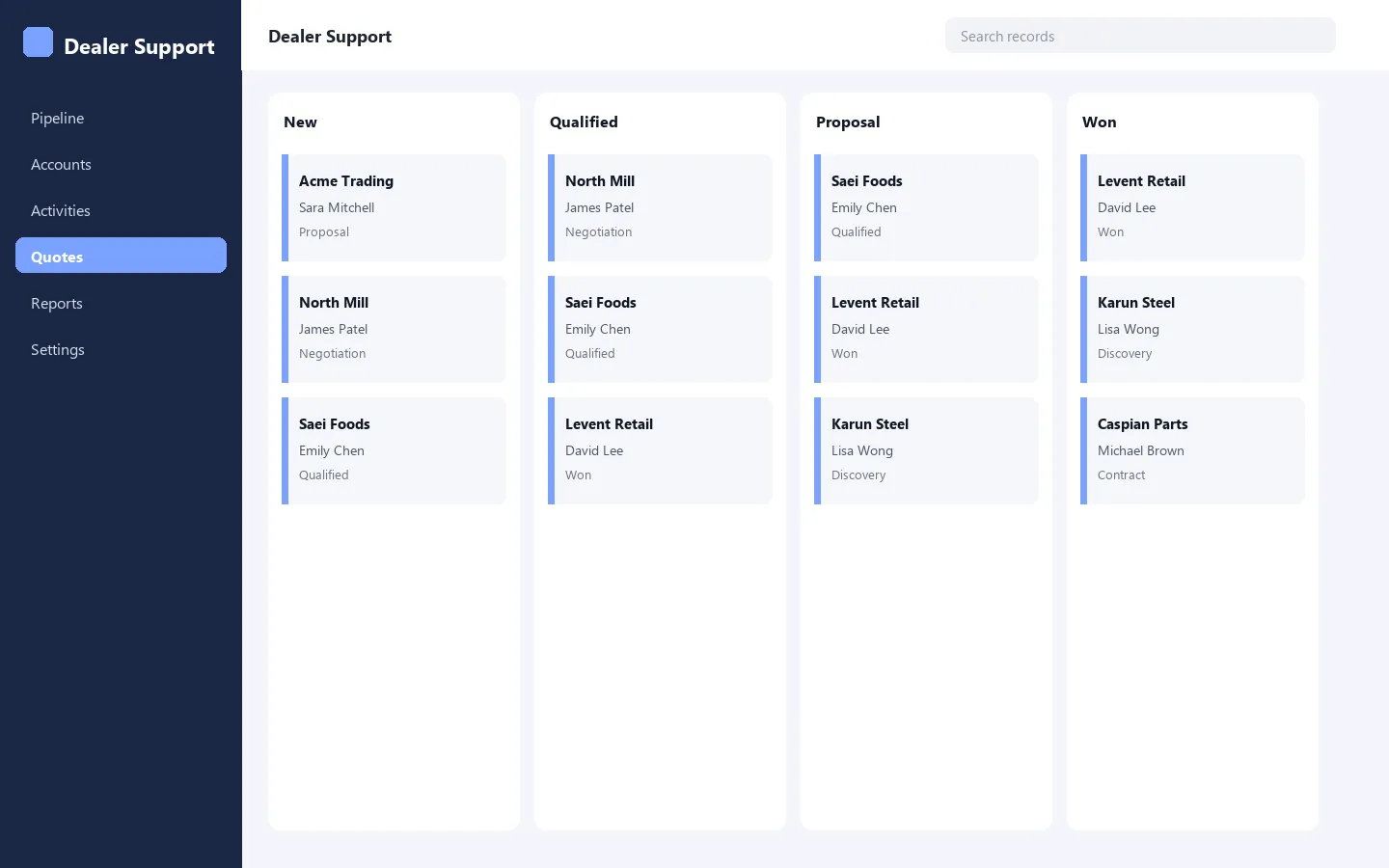Click Sara Mitchell contact name

coord(337,207)
